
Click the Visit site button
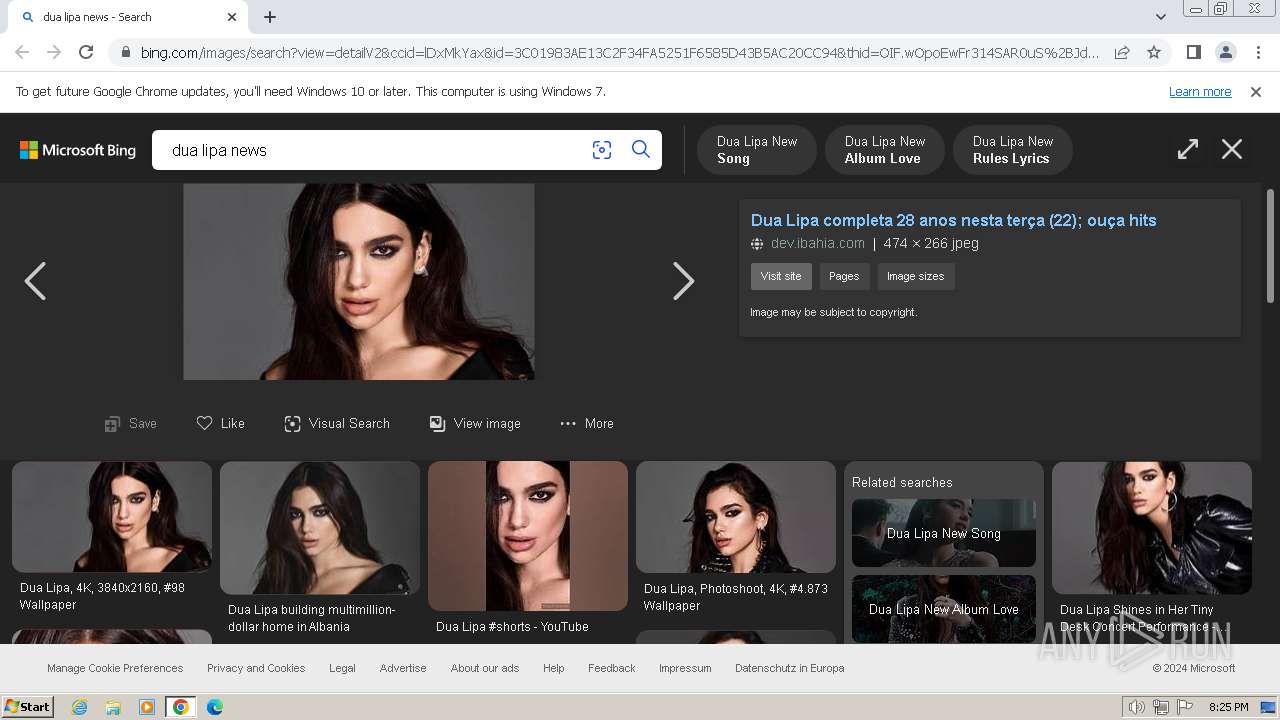[x=781, y=276]
